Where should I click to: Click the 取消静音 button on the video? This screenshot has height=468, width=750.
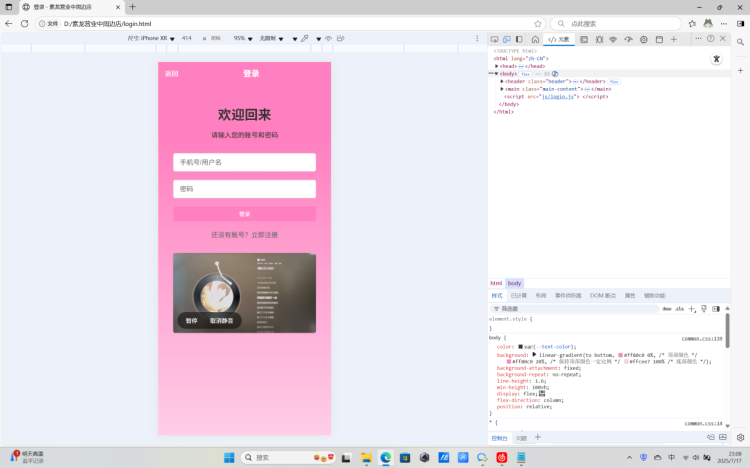tap(221, 321)
